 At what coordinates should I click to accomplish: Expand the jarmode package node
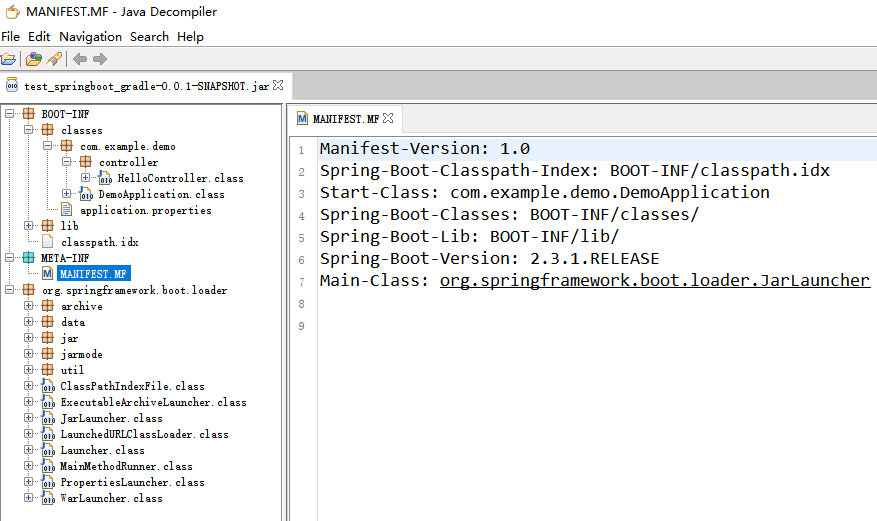pos(29,354)
